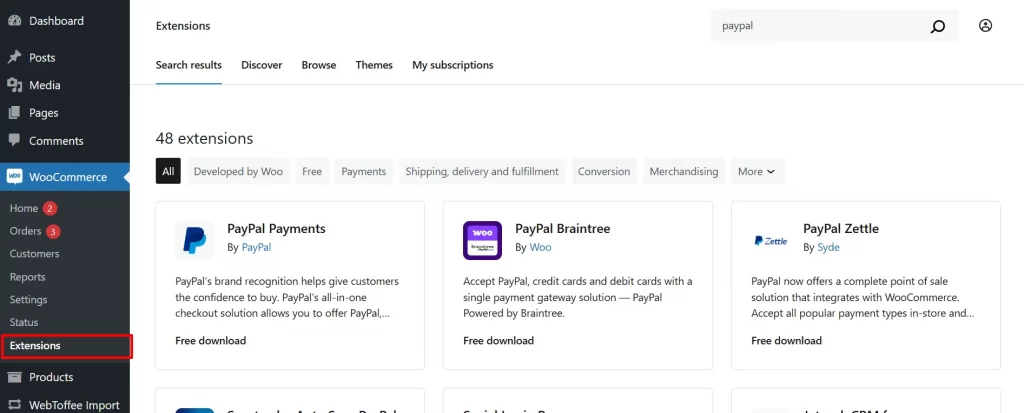Open the user account avatar icon

pyautogui.click(x=985, y=26)
